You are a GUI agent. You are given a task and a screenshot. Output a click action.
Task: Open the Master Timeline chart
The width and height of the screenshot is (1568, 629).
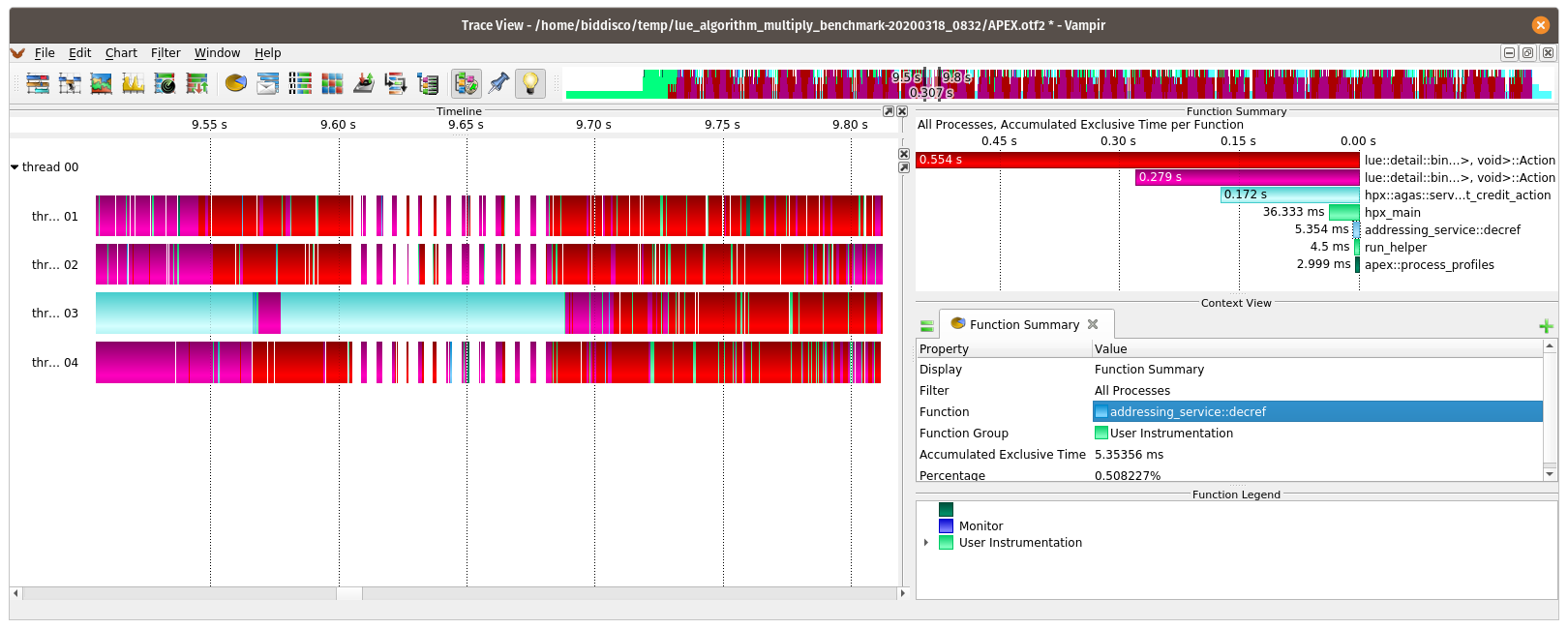38,84
